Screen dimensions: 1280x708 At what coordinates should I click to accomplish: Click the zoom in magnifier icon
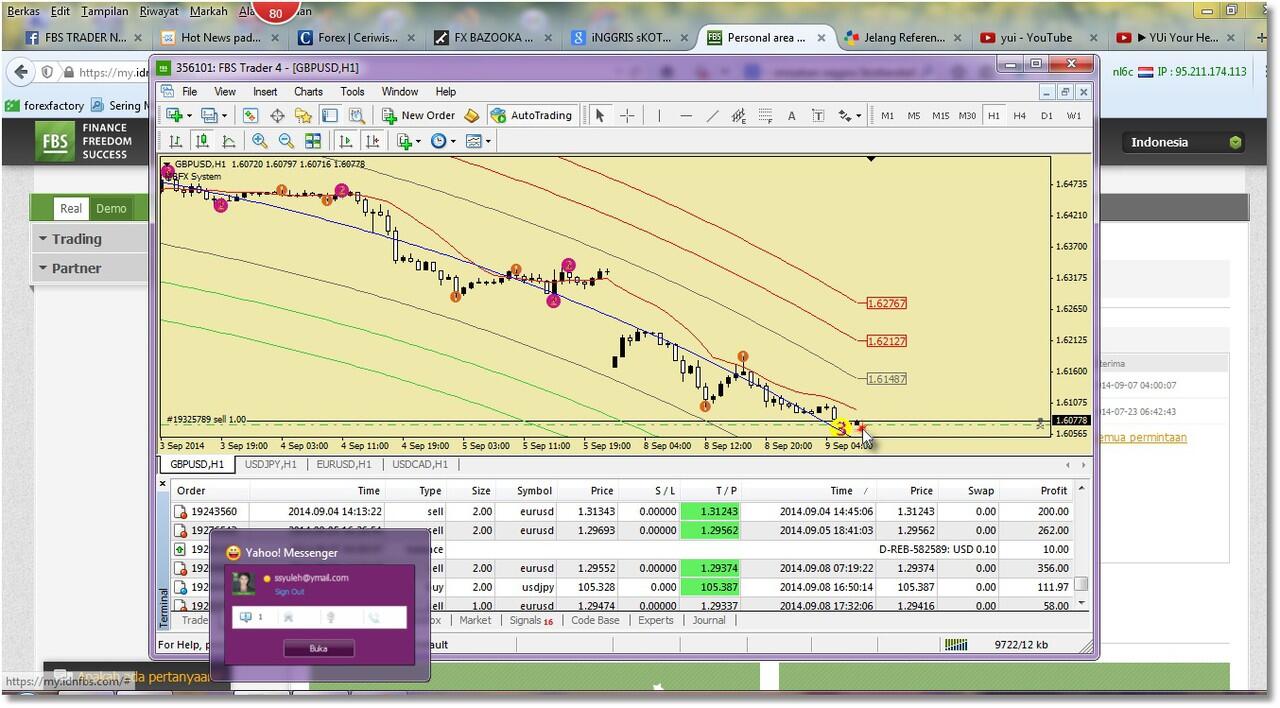(260, 141)
